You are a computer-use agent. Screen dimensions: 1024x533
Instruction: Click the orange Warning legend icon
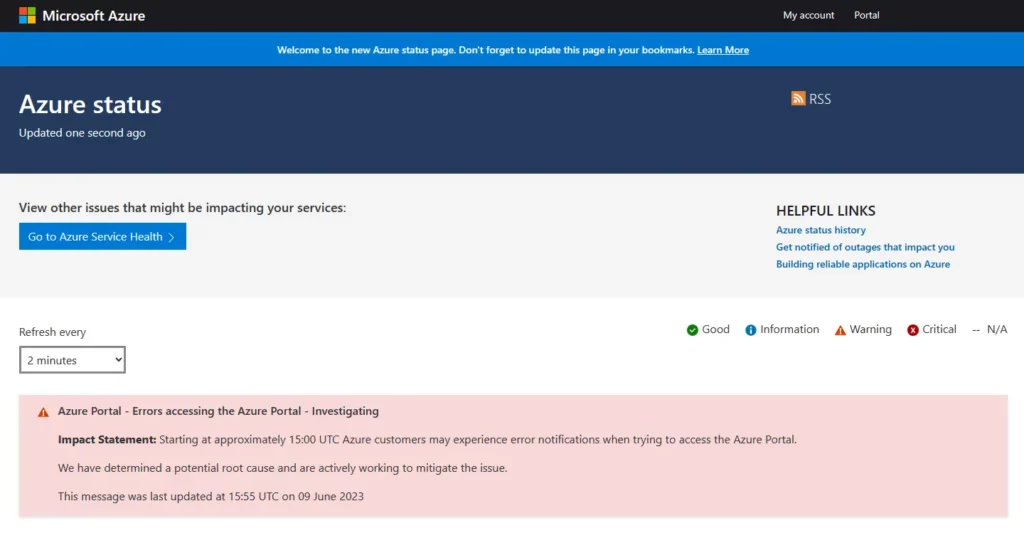(x=840, y=330)
